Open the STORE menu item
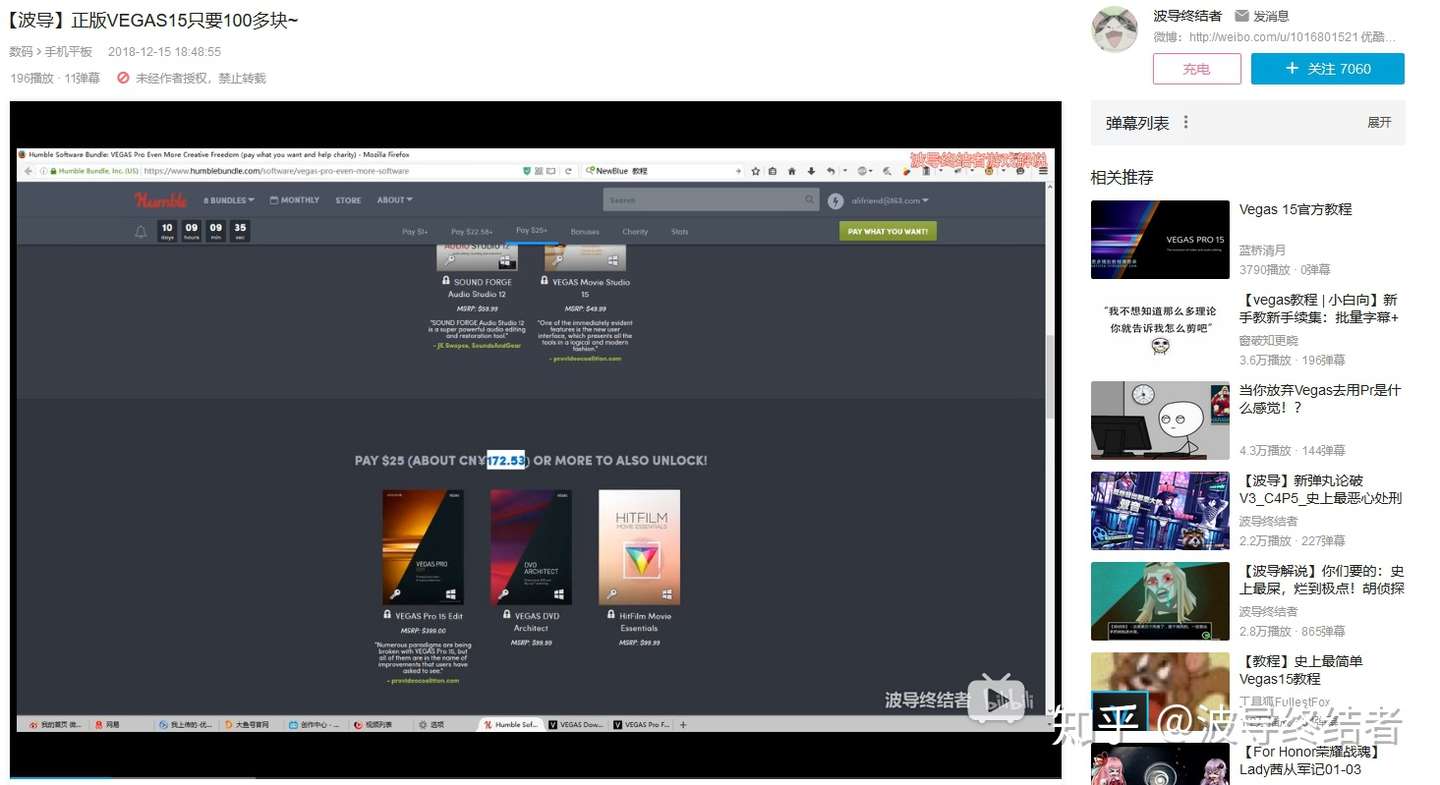This screenshot has width=1440, height=785. coord(348,200)
